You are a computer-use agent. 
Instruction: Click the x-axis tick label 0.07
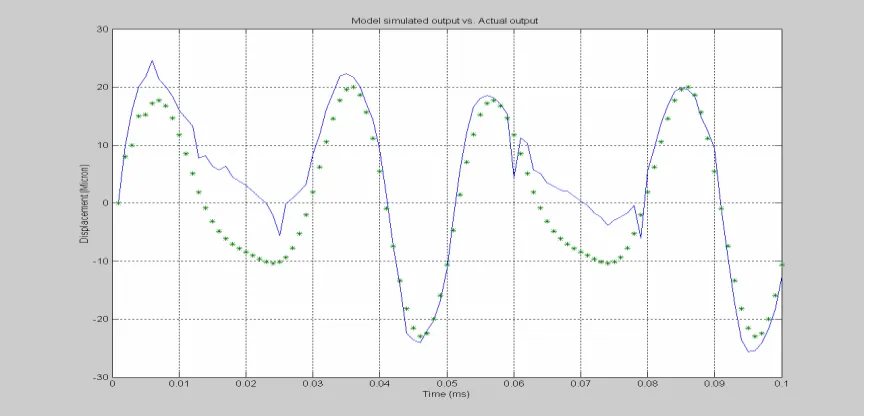click(581, 384)
